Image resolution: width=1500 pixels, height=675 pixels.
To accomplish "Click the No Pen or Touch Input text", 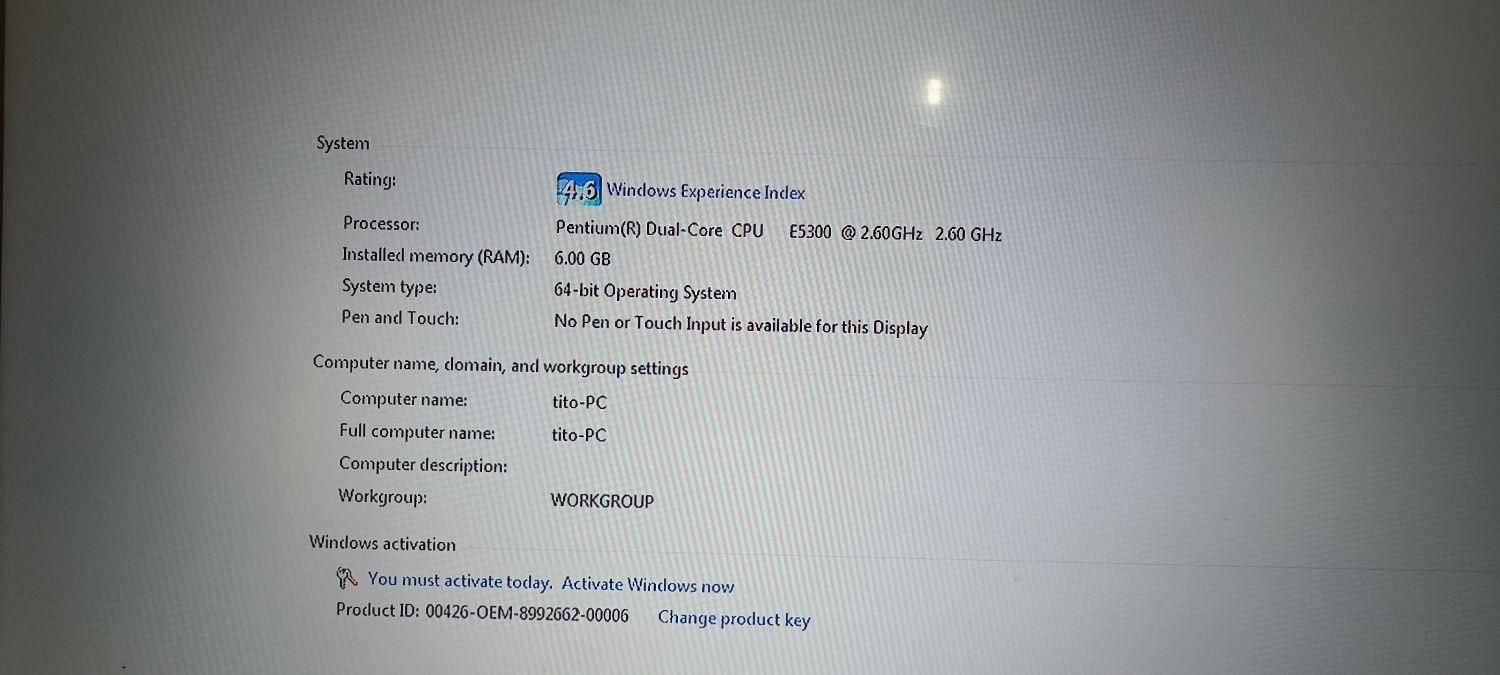I will [x=741, y=325].
